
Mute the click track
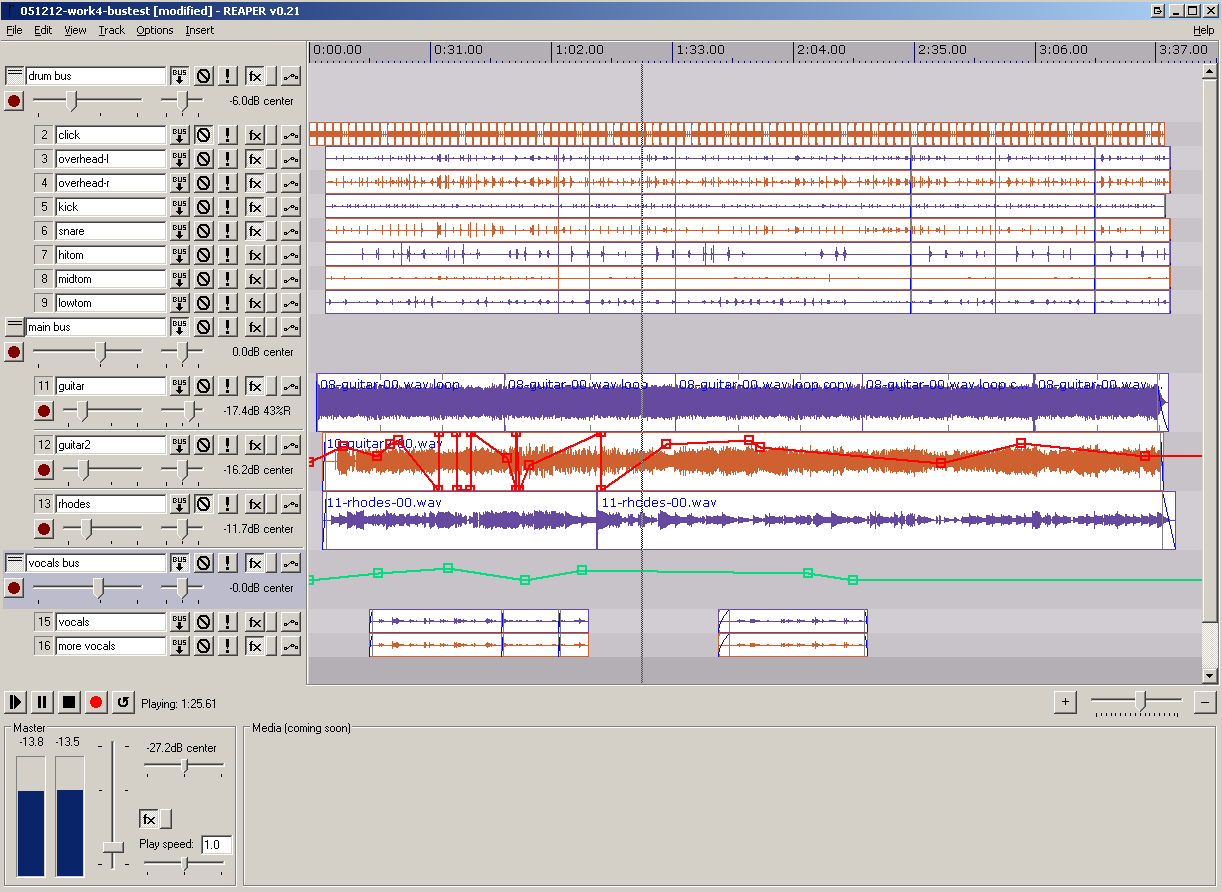point(203,135)
